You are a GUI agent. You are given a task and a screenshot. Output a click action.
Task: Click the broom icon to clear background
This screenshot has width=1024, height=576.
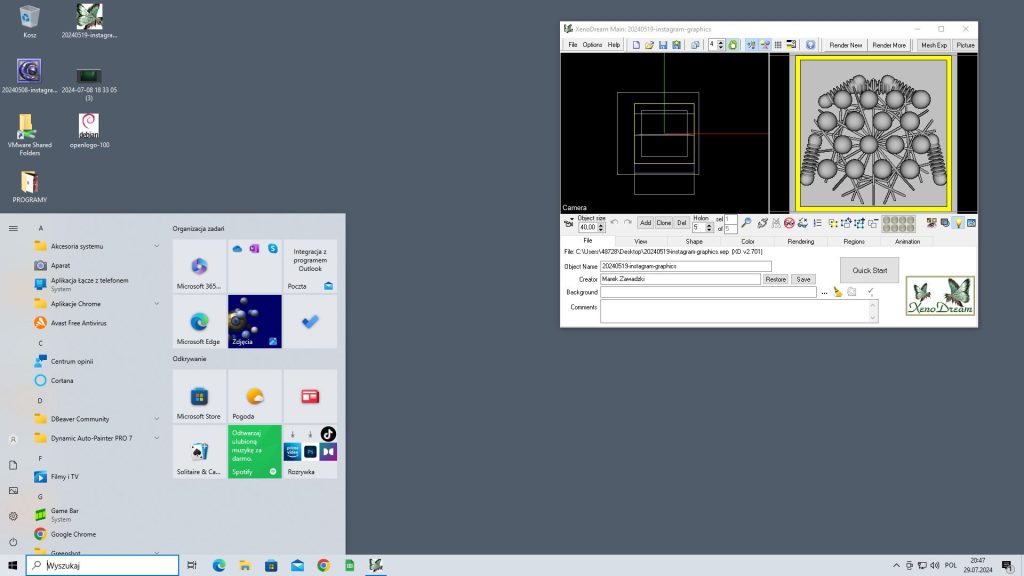(838, 292)
